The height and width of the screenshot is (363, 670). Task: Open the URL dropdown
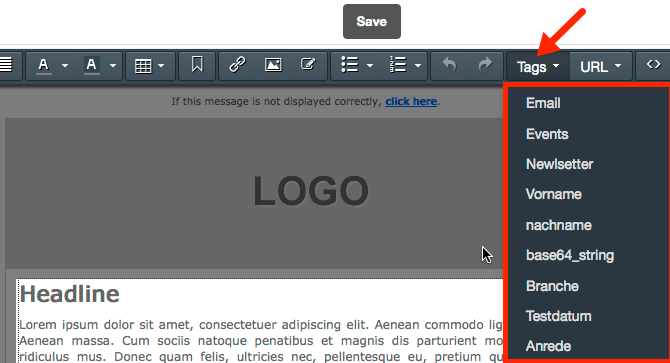(601, 67)
